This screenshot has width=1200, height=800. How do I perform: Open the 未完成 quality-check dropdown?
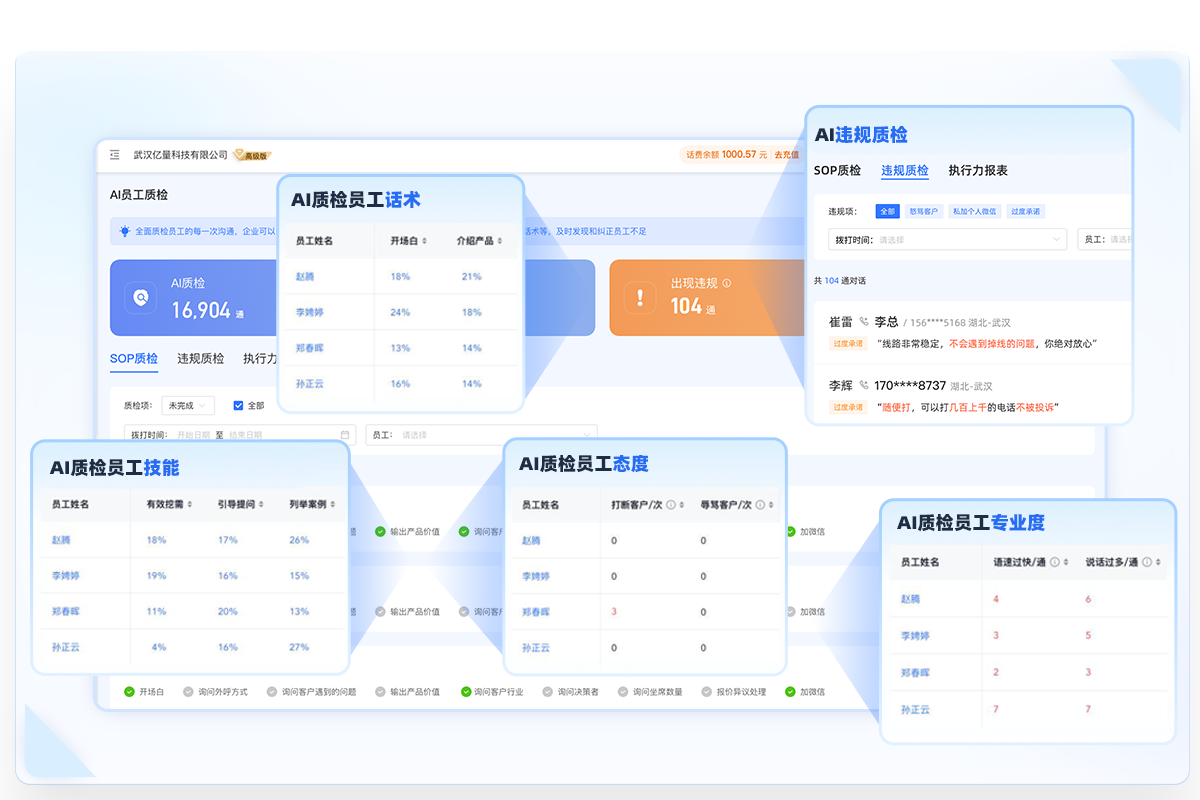coord(186,405)
